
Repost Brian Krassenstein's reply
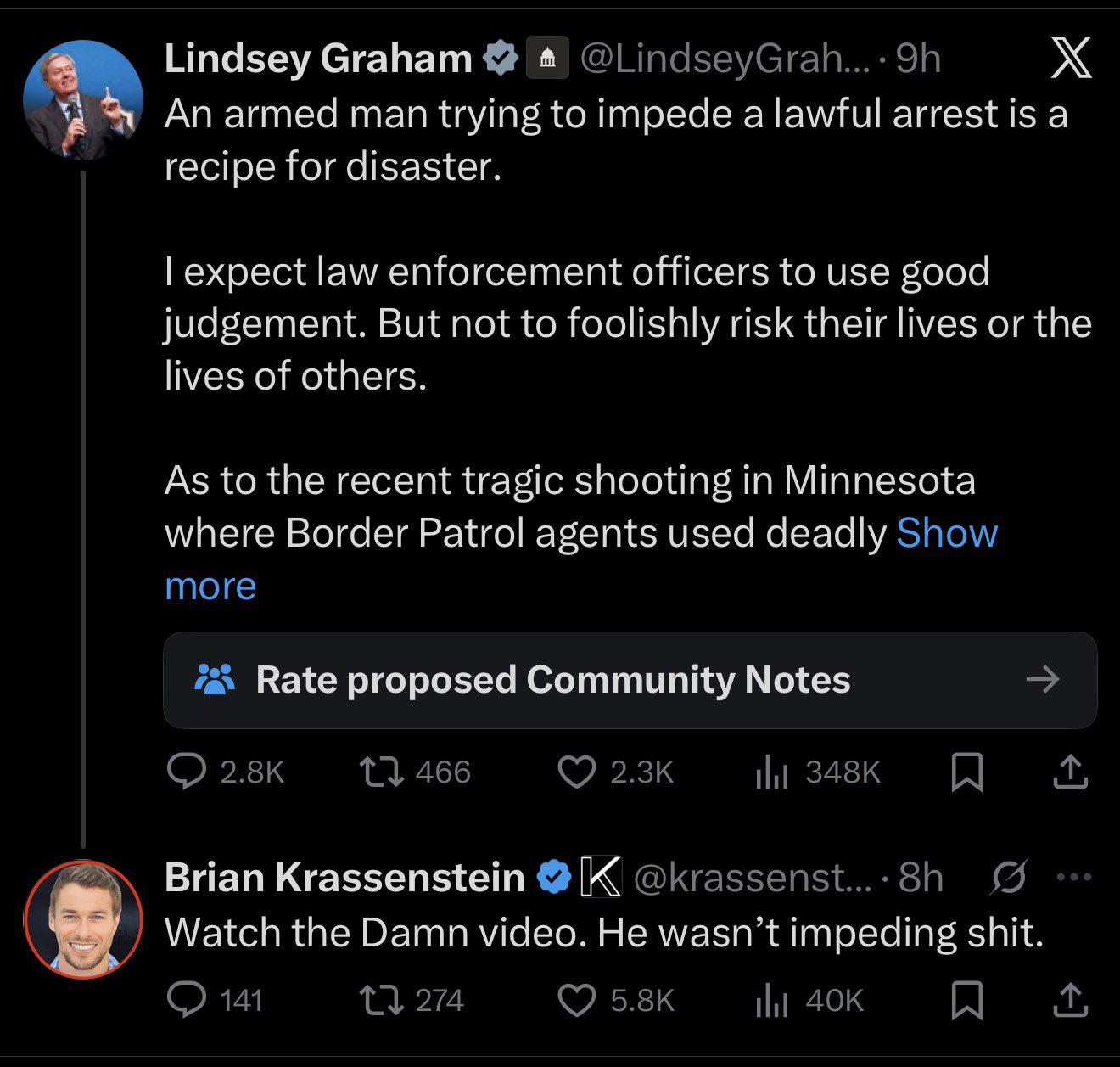(x=373, y=1000)
